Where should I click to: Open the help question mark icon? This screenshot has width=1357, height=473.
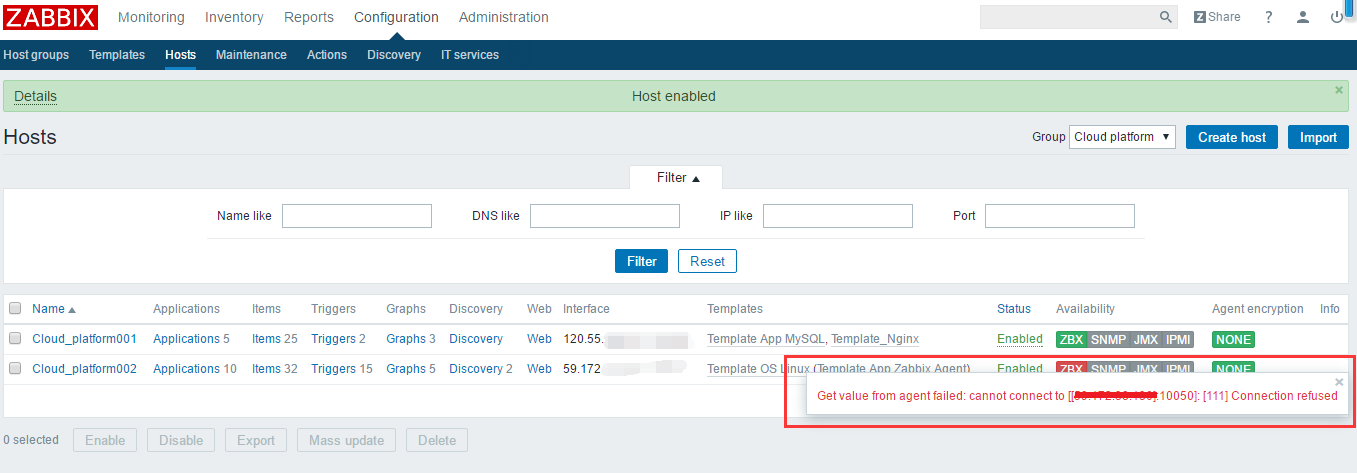point(1269,17)
